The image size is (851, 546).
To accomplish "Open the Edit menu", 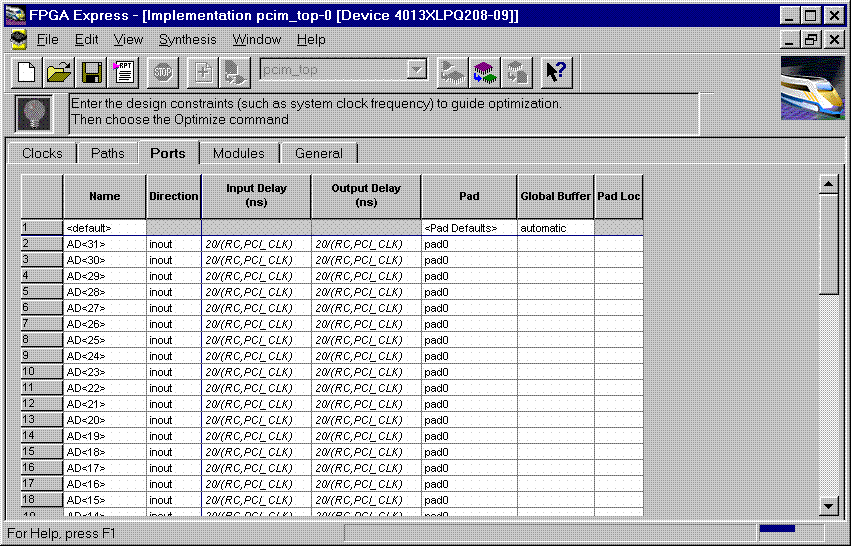I will click(x=86, y=40).
